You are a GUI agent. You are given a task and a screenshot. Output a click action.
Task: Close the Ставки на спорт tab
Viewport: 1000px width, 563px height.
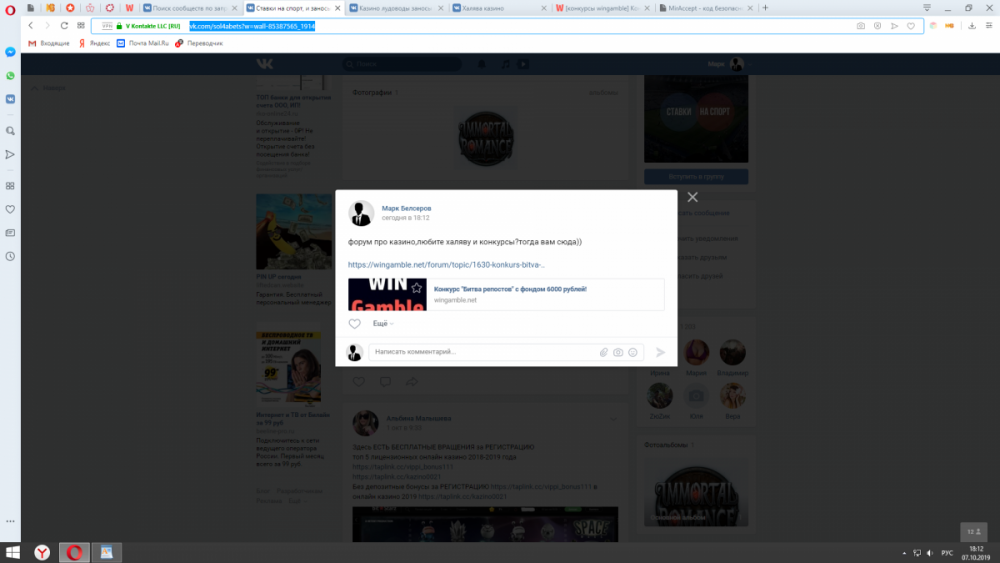(338, 8)
